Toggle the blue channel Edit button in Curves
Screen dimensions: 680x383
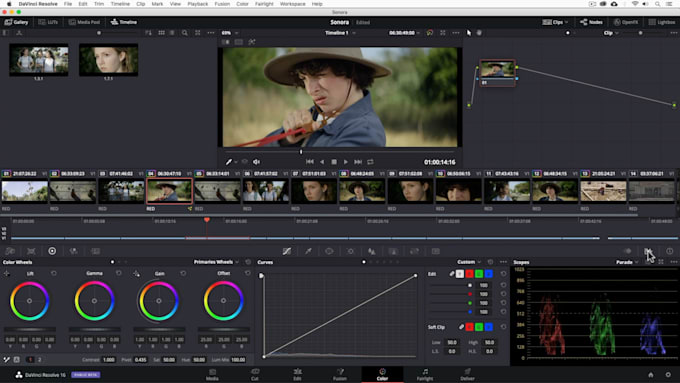coord(488,274)
